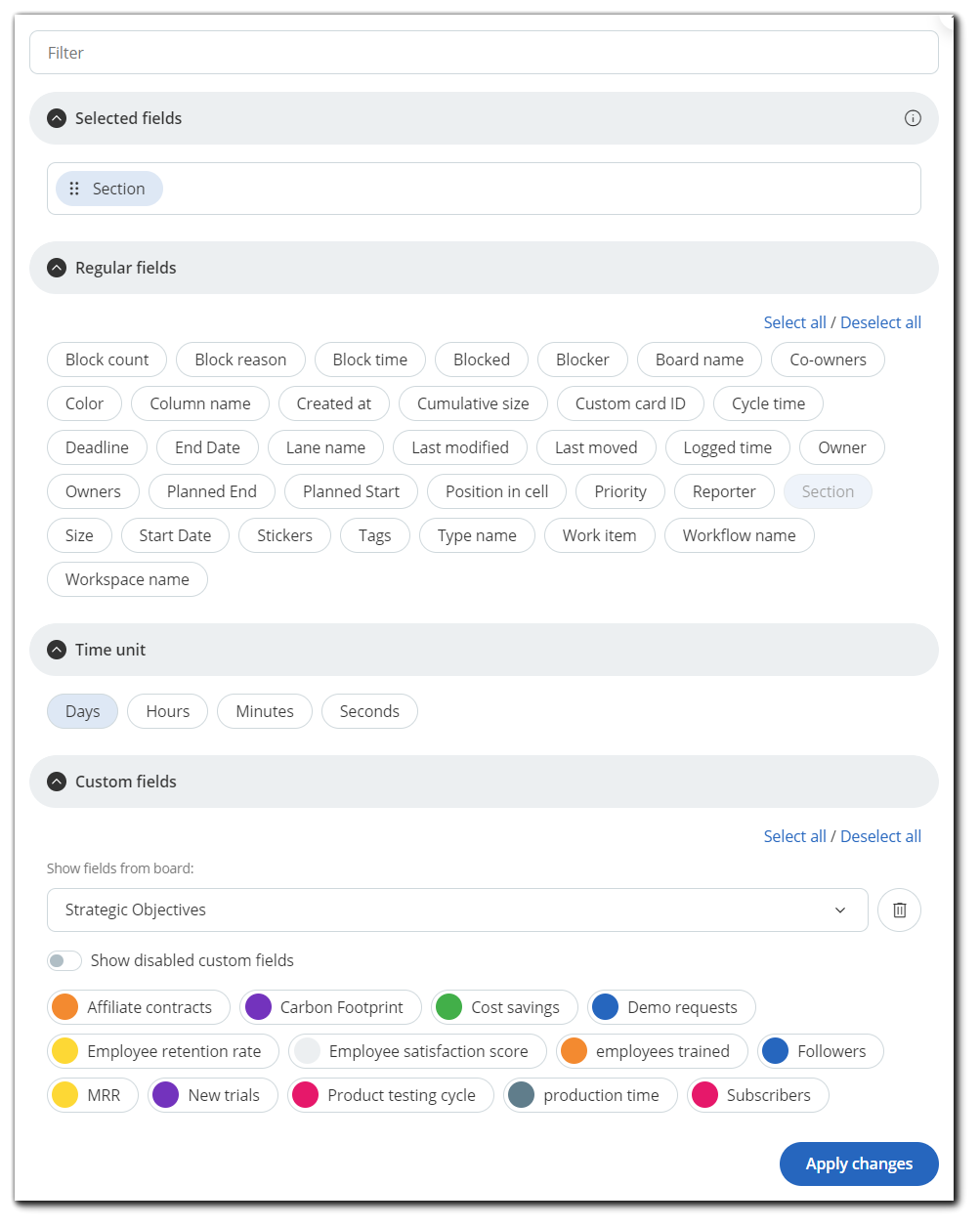Add the Cycle time regular field
Screen dimensions: 980x1227
pos(768,403)
